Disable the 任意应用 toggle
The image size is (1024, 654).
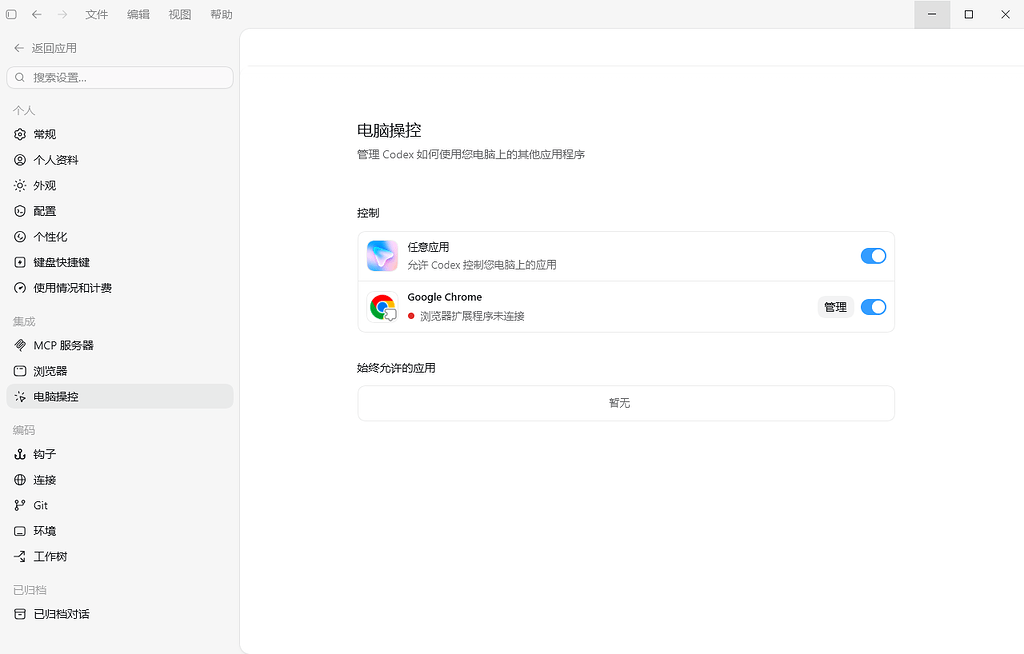pyautogui.click(x=873, y=256)
